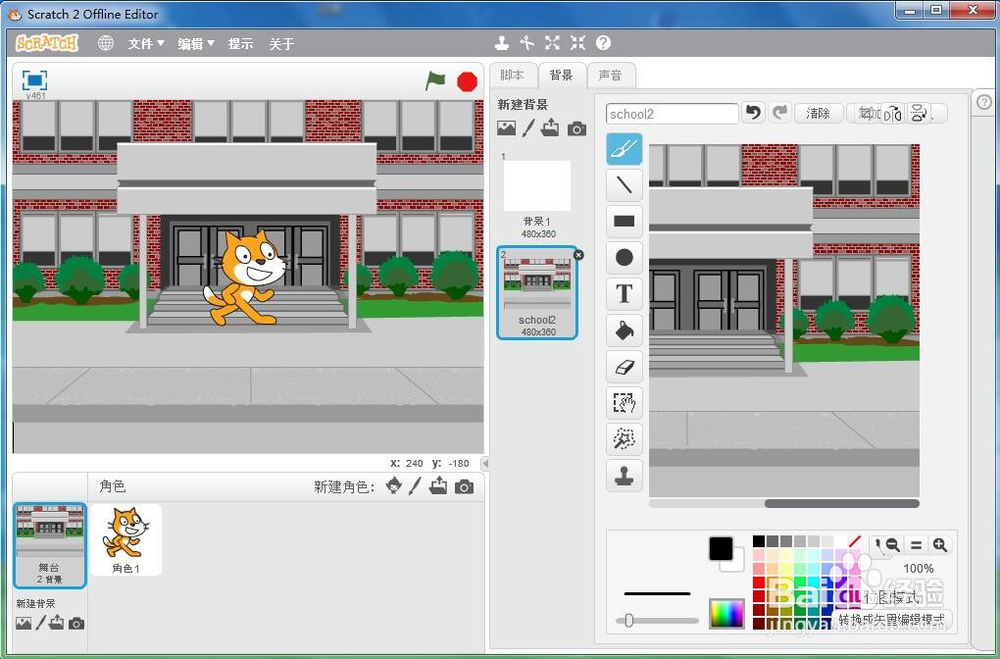The image size is (1000, 659).
Task: Select the Text tool
Action: click(x=624, y=294)
